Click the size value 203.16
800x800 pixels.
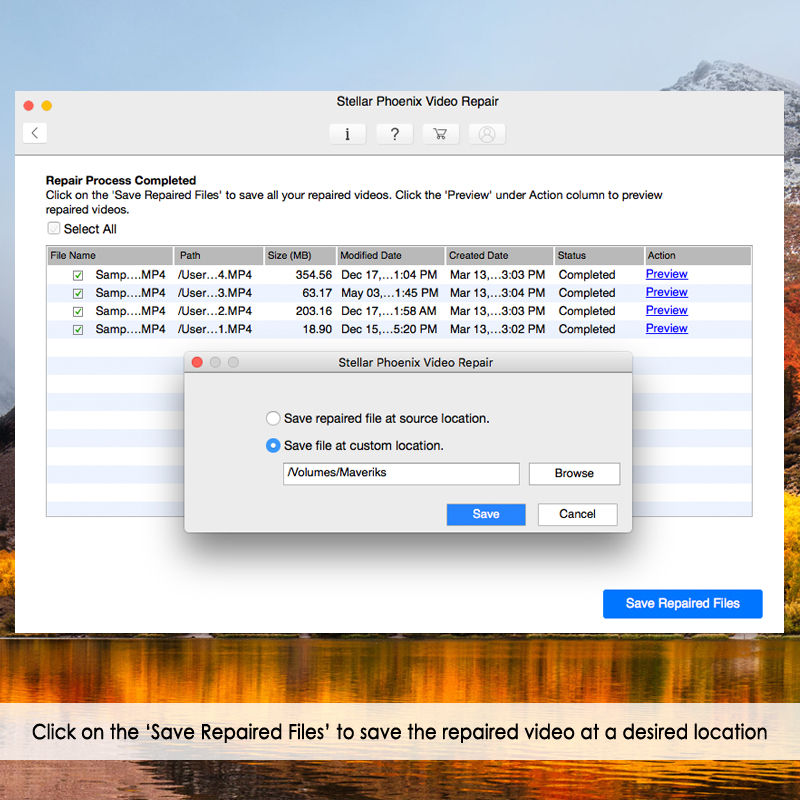point(314,311)
